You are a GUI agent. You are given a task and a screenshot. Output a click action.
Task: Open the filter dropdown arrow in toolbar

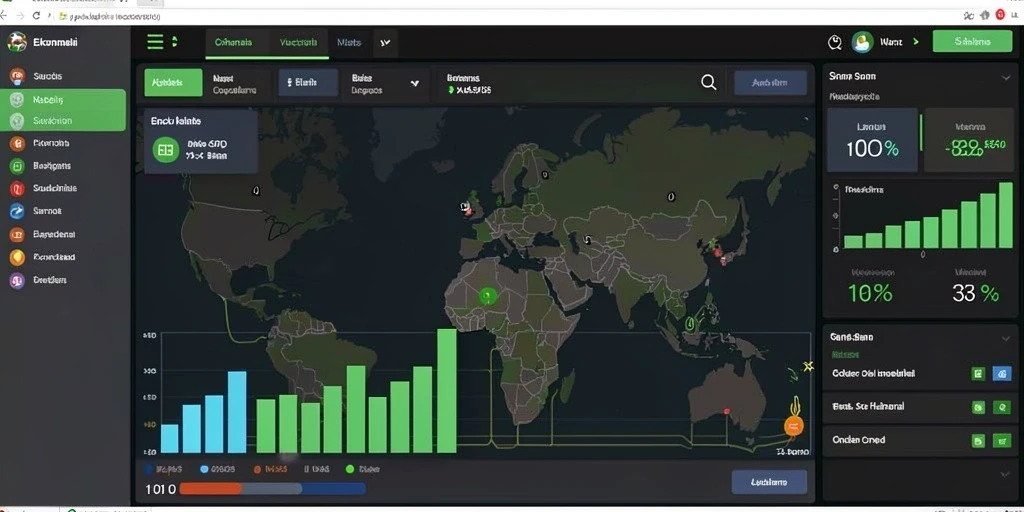(x=414, y=84)
